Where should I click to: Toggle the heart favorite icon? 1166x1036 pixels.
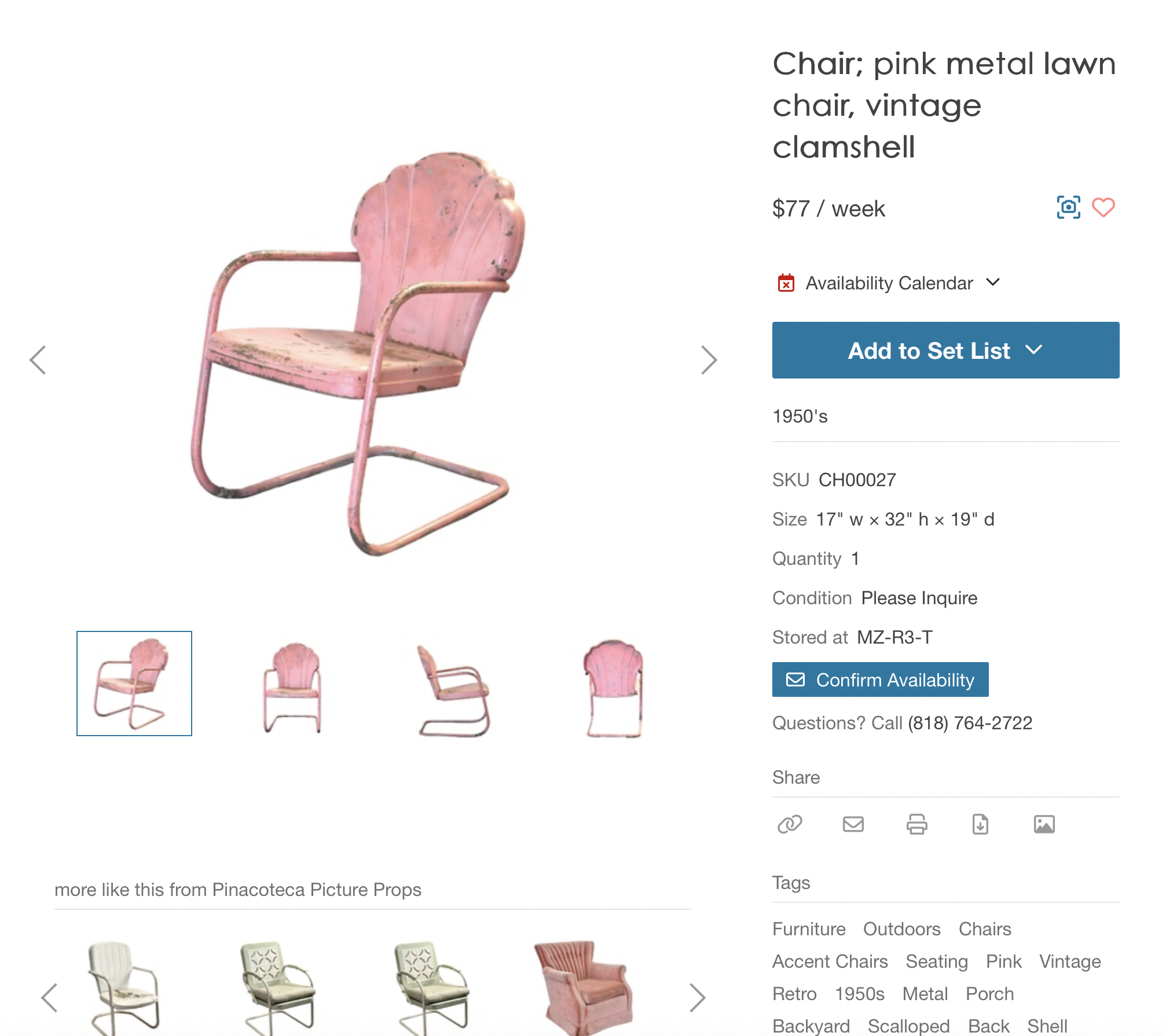[1103, 207]
